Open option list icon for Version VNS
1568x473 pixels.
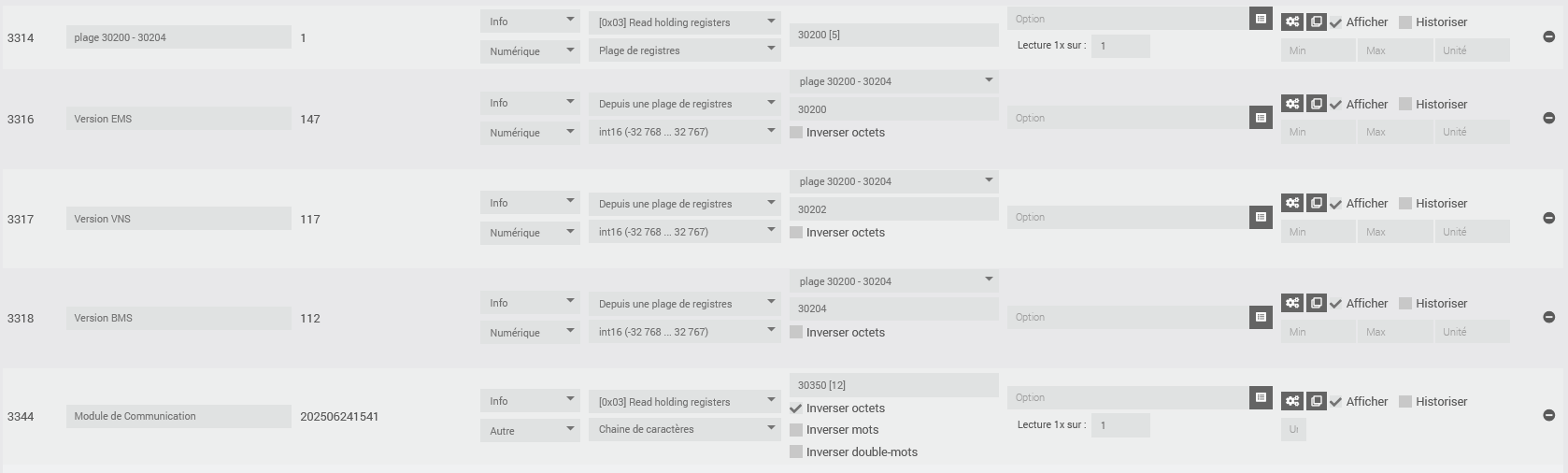click(1261, 218)
